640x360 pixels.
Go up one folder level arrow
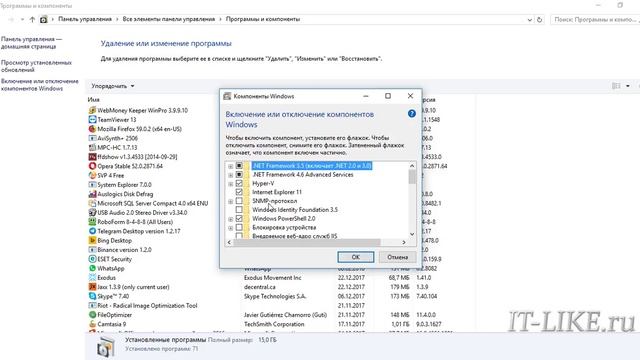point(32,20)
